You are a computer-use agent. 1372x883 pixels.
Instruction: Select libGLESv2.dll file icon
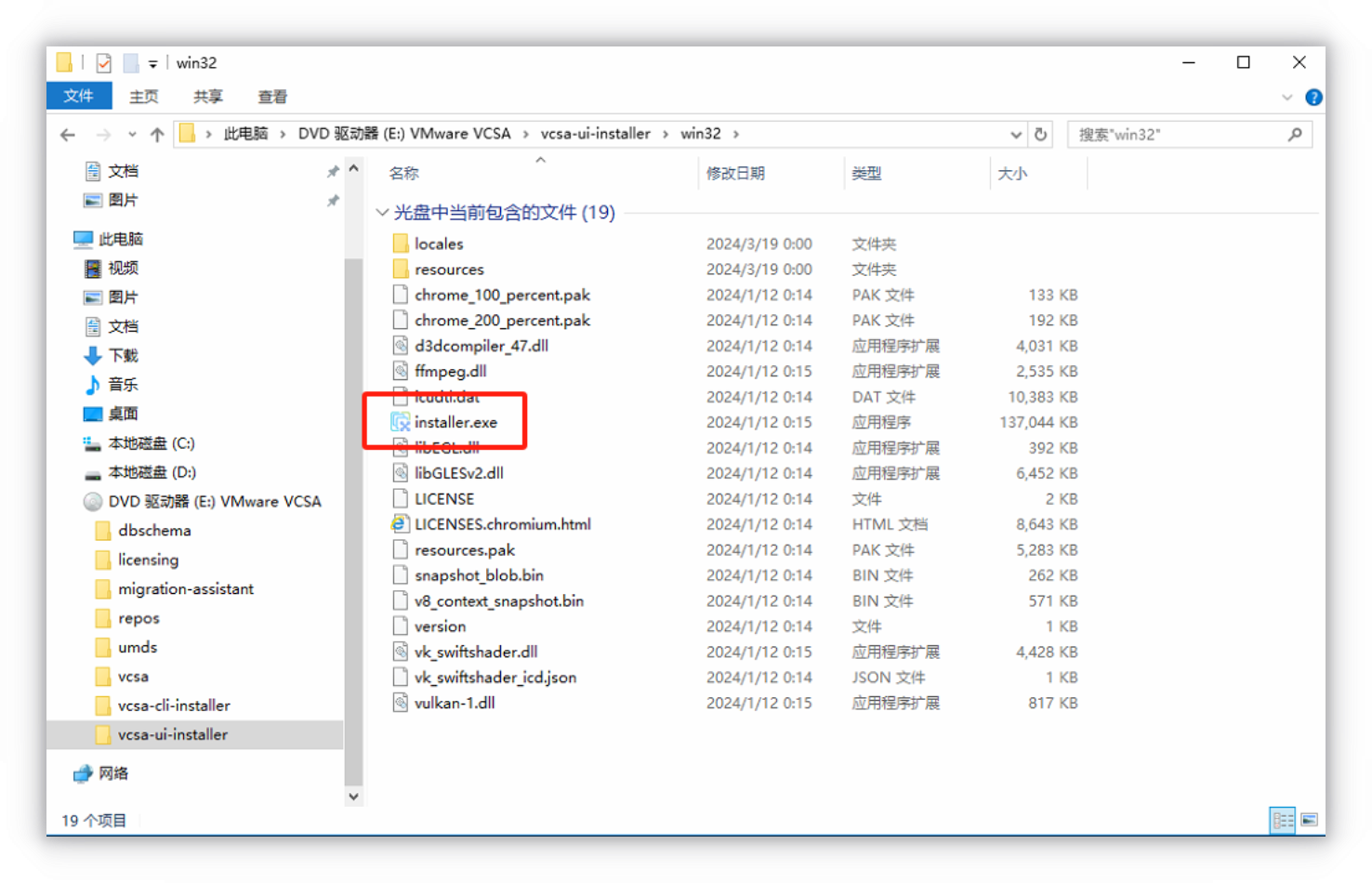[401, 473]
